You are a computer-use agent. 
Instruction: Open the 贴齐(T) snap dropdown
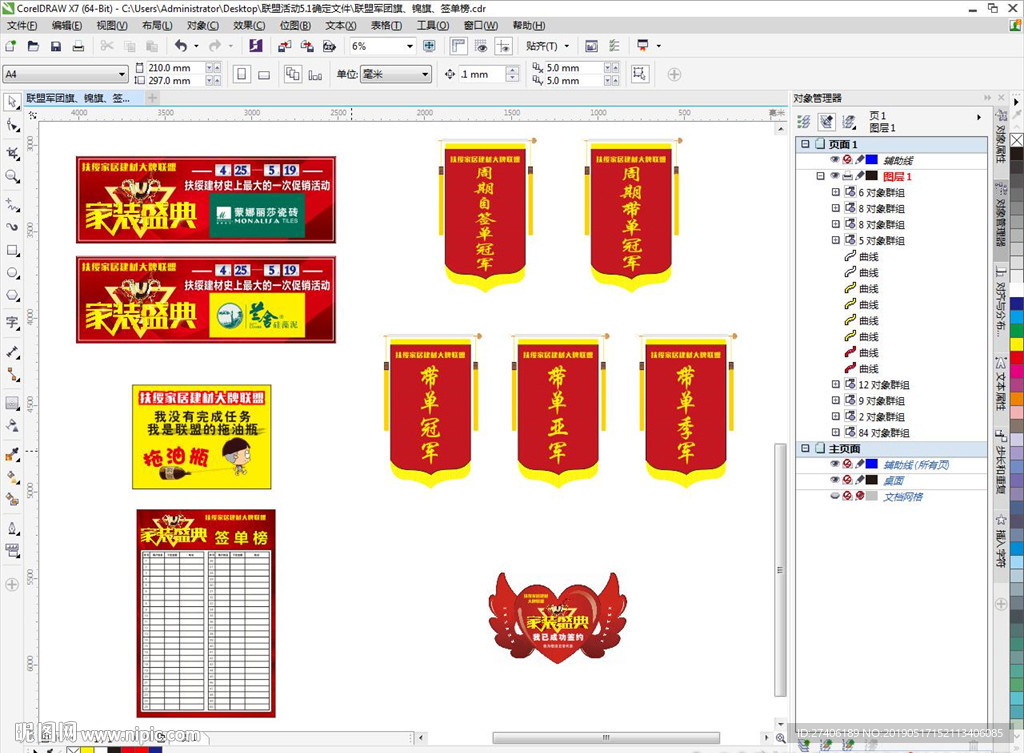[x=567, y=46]
